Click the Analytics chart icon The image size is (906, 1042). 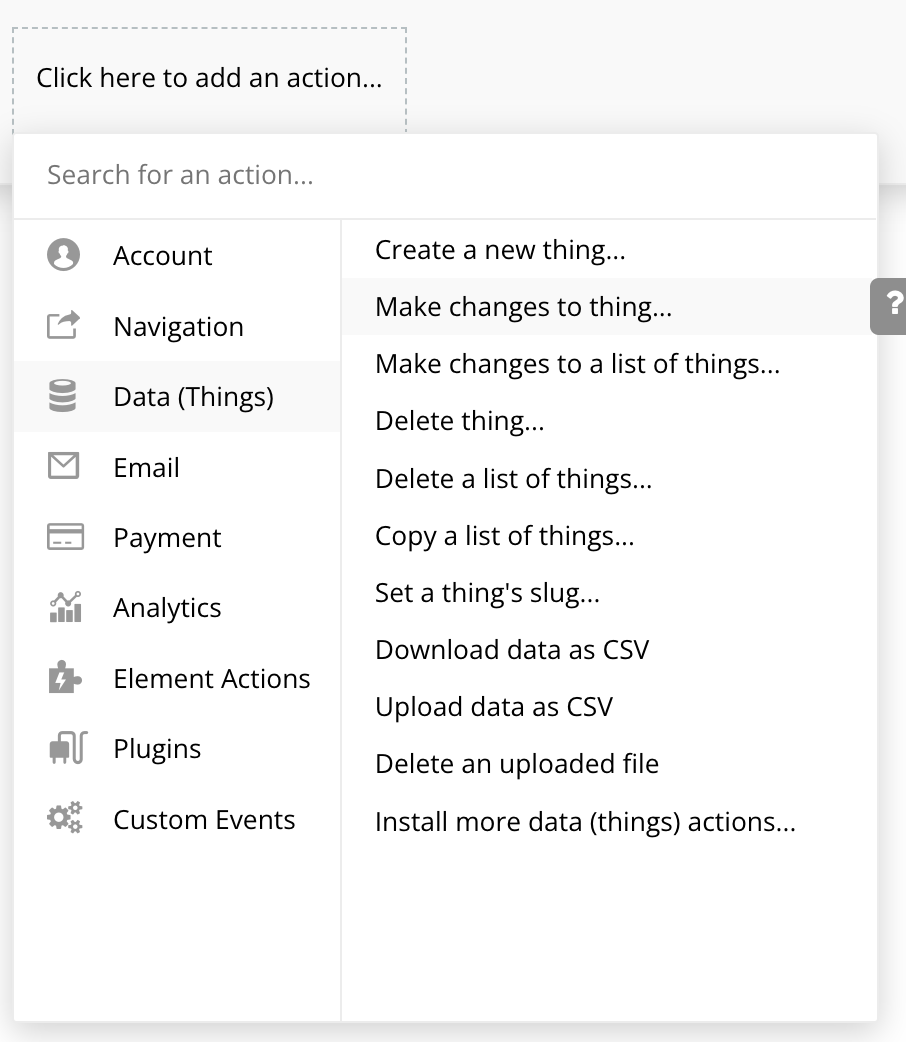pyautogui.click(x=65, y=607)
